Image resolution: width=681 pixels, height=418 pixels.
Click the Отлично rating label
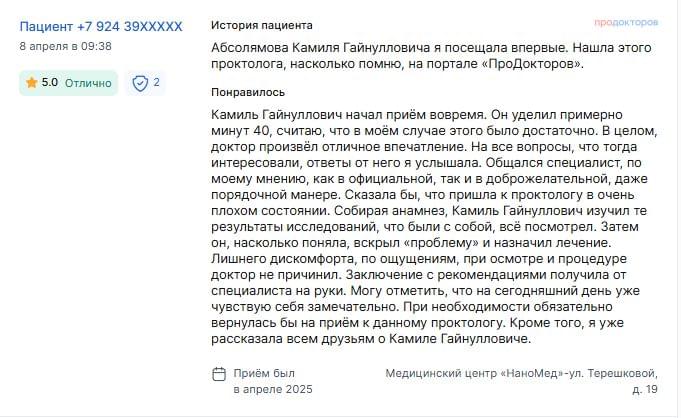point(88,83)
